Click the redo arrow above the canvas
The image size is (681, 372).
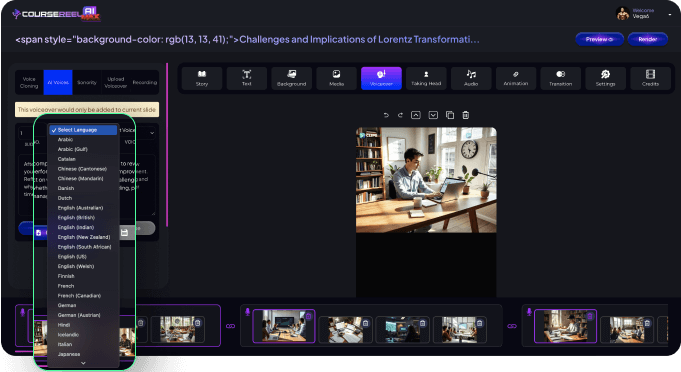400,115
